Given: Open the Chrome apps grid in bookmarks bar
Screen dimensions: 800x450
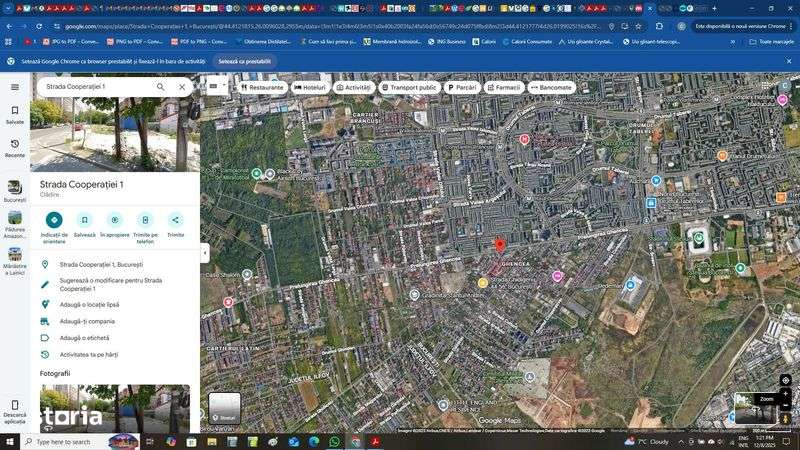Looking at the screenshot, I should [8, 42].
